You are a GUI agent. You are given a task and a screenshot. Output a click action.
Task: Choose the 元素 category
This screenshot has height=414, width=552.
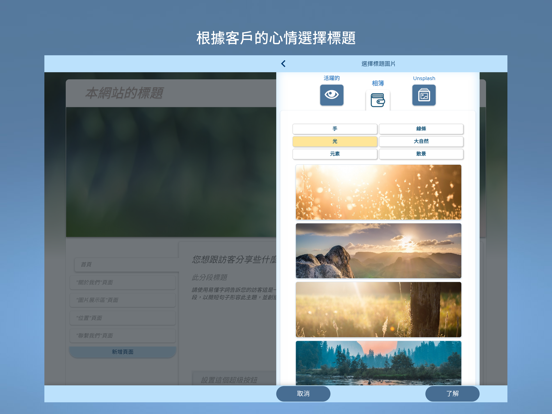tap(335, 154)
